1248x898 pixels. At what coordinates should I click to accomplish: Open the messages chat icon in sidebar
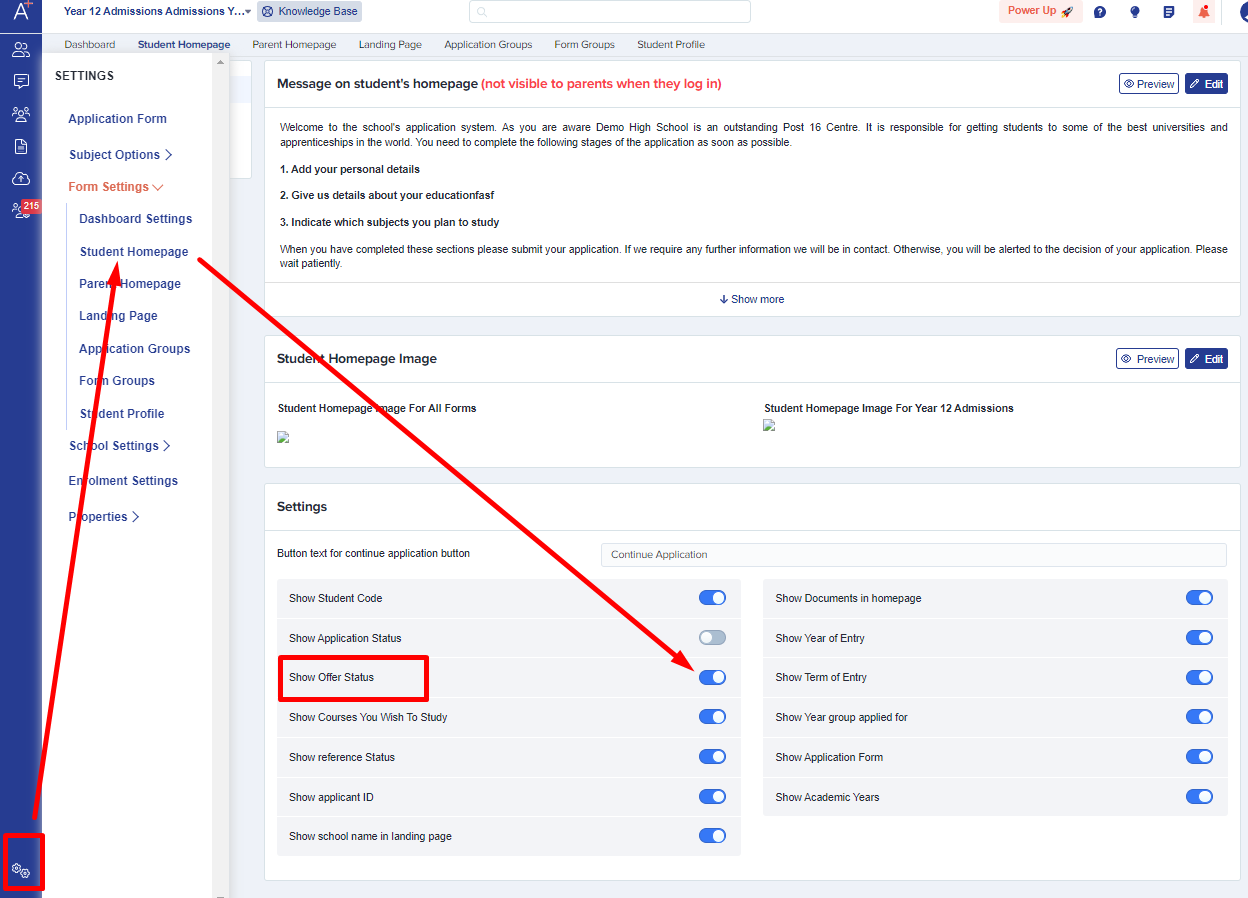[x=21, y=81]
